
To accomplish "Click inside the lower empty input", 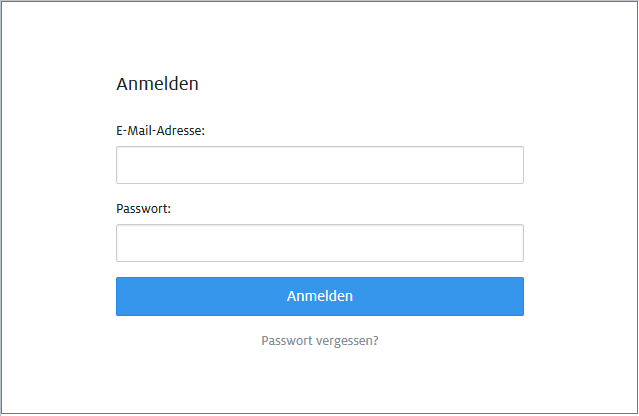I will pyautogui.click(x=319, y=243).
